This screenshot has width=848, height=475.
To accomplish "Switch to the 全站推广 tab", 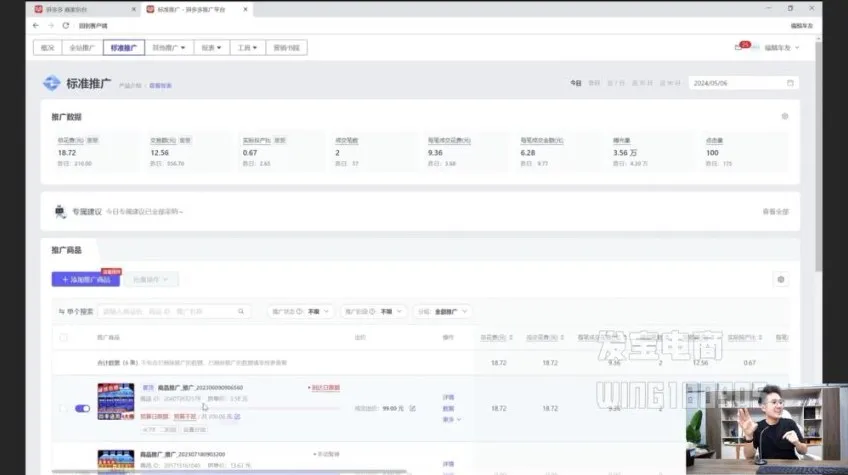I will pyautogui.click(x=80, y=47).
